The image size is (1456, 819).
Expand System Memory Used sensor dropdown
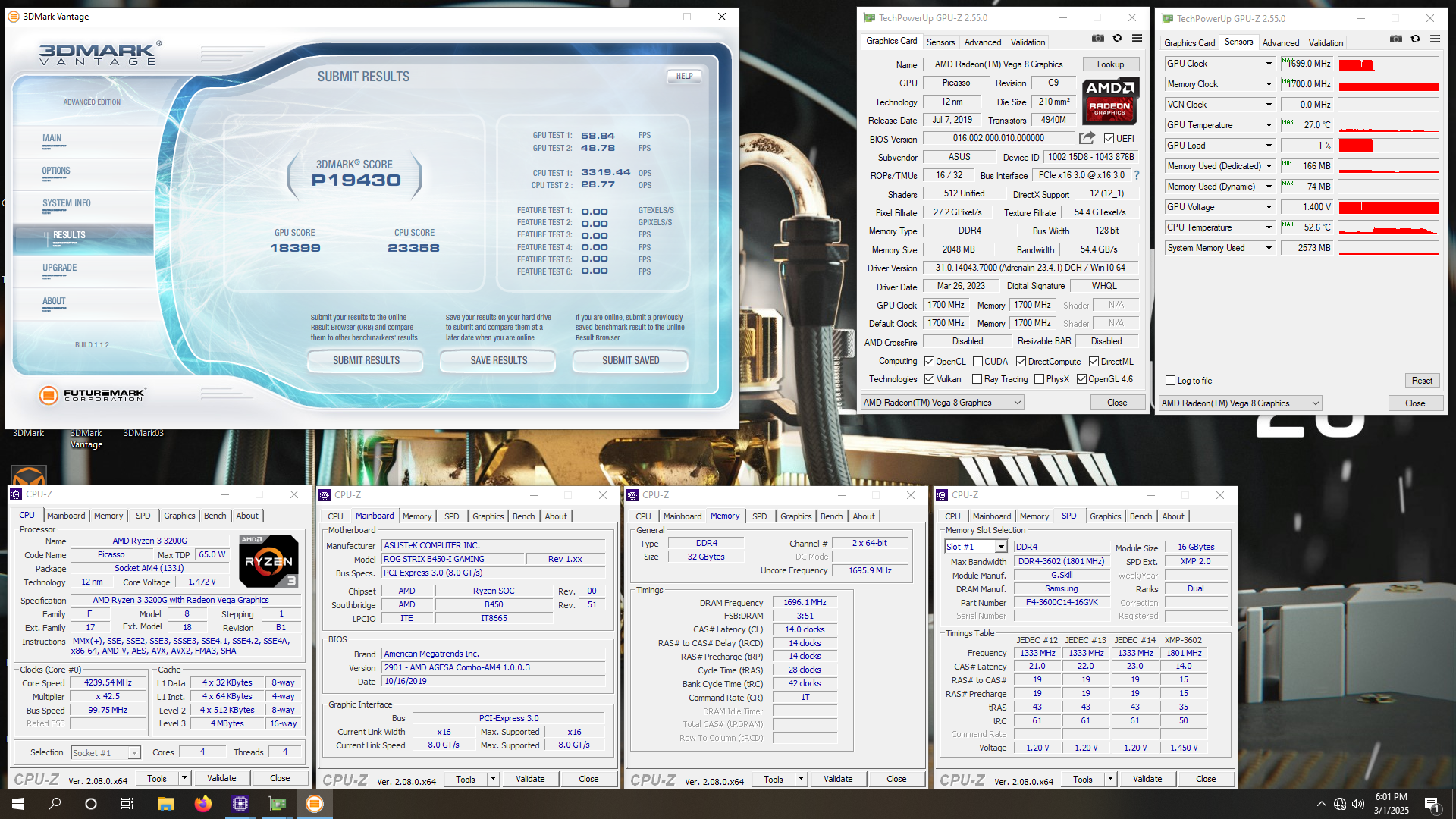click(1268, 248)
